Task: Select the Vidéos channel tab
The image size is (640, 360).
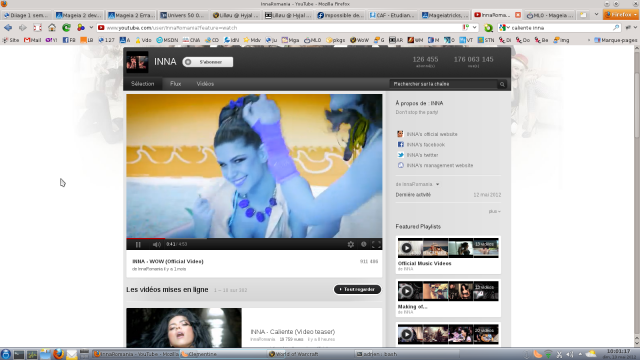Action: click(x=205, y=84)
